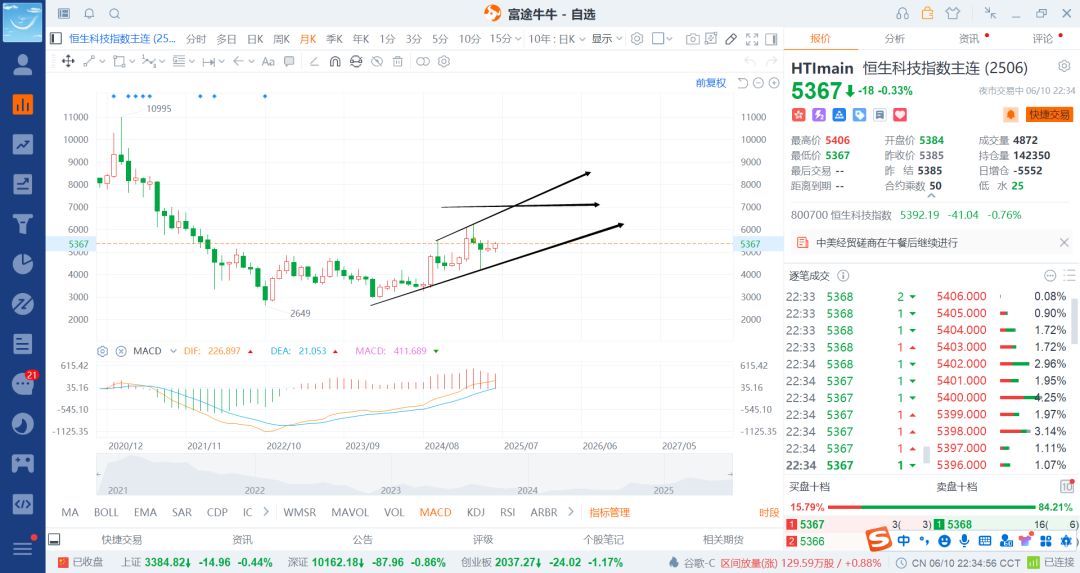Select the eraser/pen draw tool in top toolbar

click(731, 39)
